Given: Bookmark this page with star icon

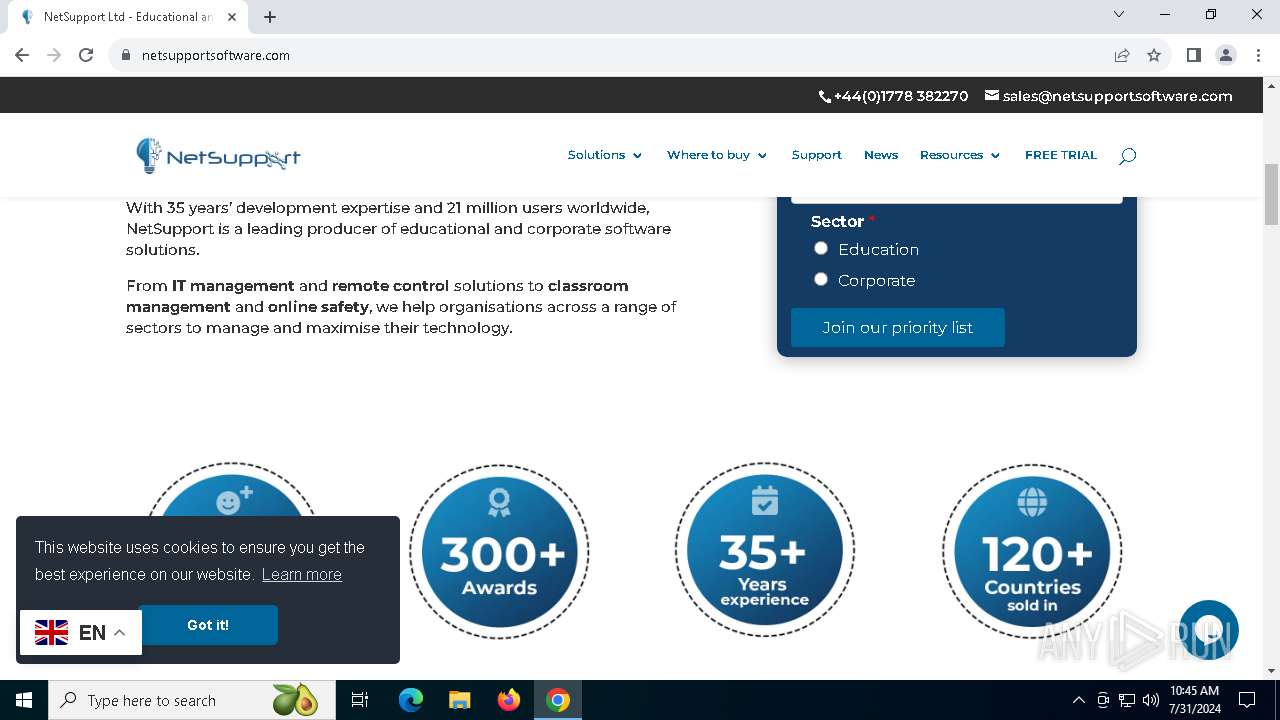Looking at the screenshot, I should tap(1154, 55).
